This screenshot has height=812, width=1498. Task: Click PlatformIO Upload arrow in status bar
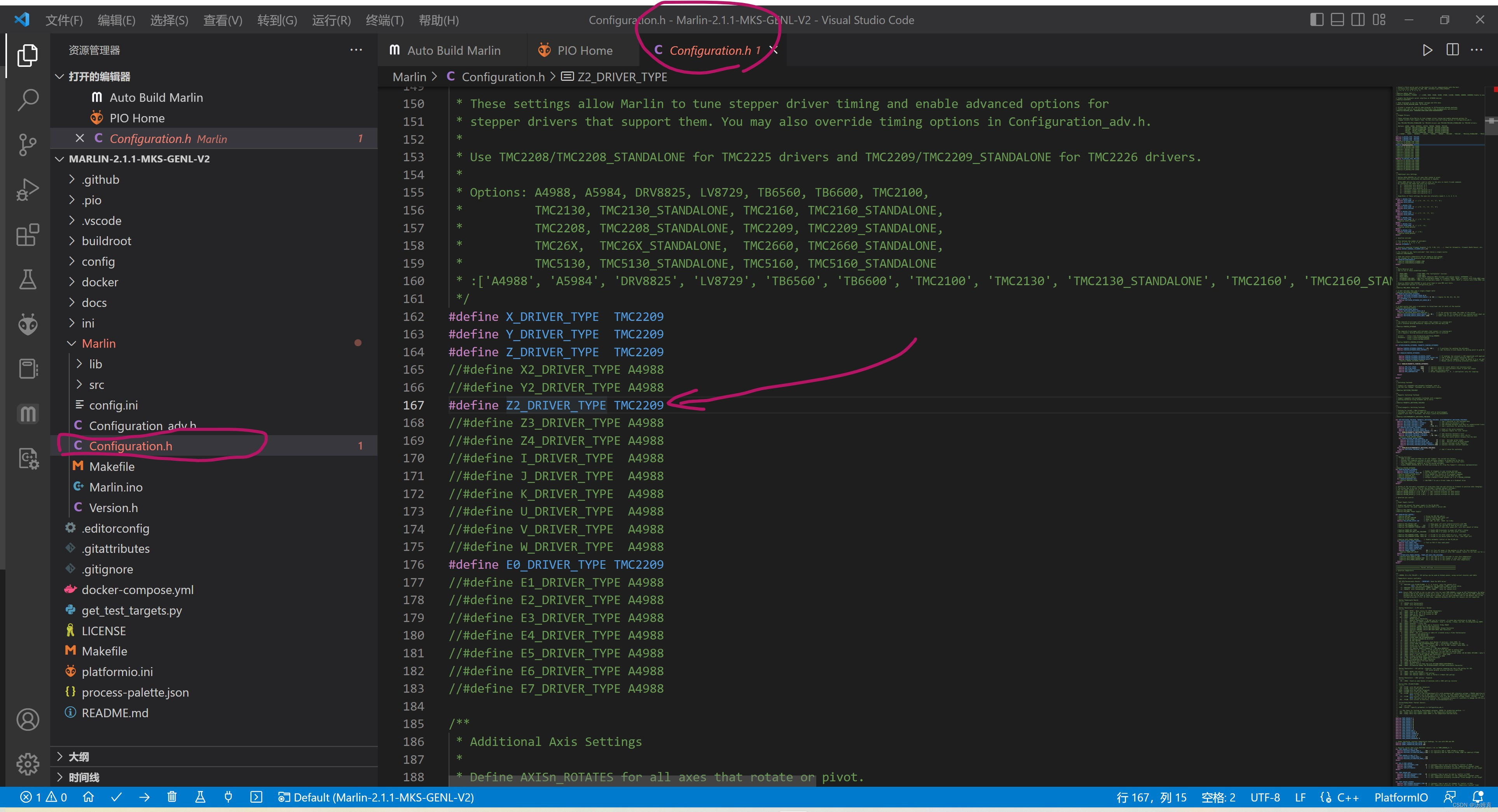pyautogui.click(x=144, y=797)
